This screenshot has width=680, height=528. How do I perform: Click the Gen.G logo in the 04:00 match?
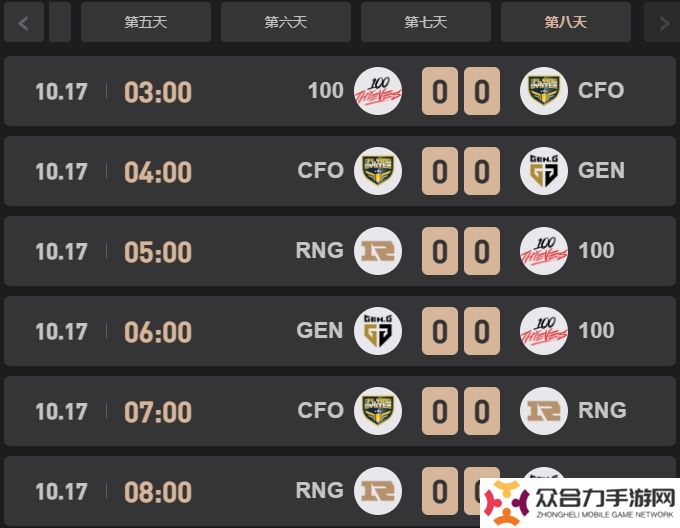(544, 171)
